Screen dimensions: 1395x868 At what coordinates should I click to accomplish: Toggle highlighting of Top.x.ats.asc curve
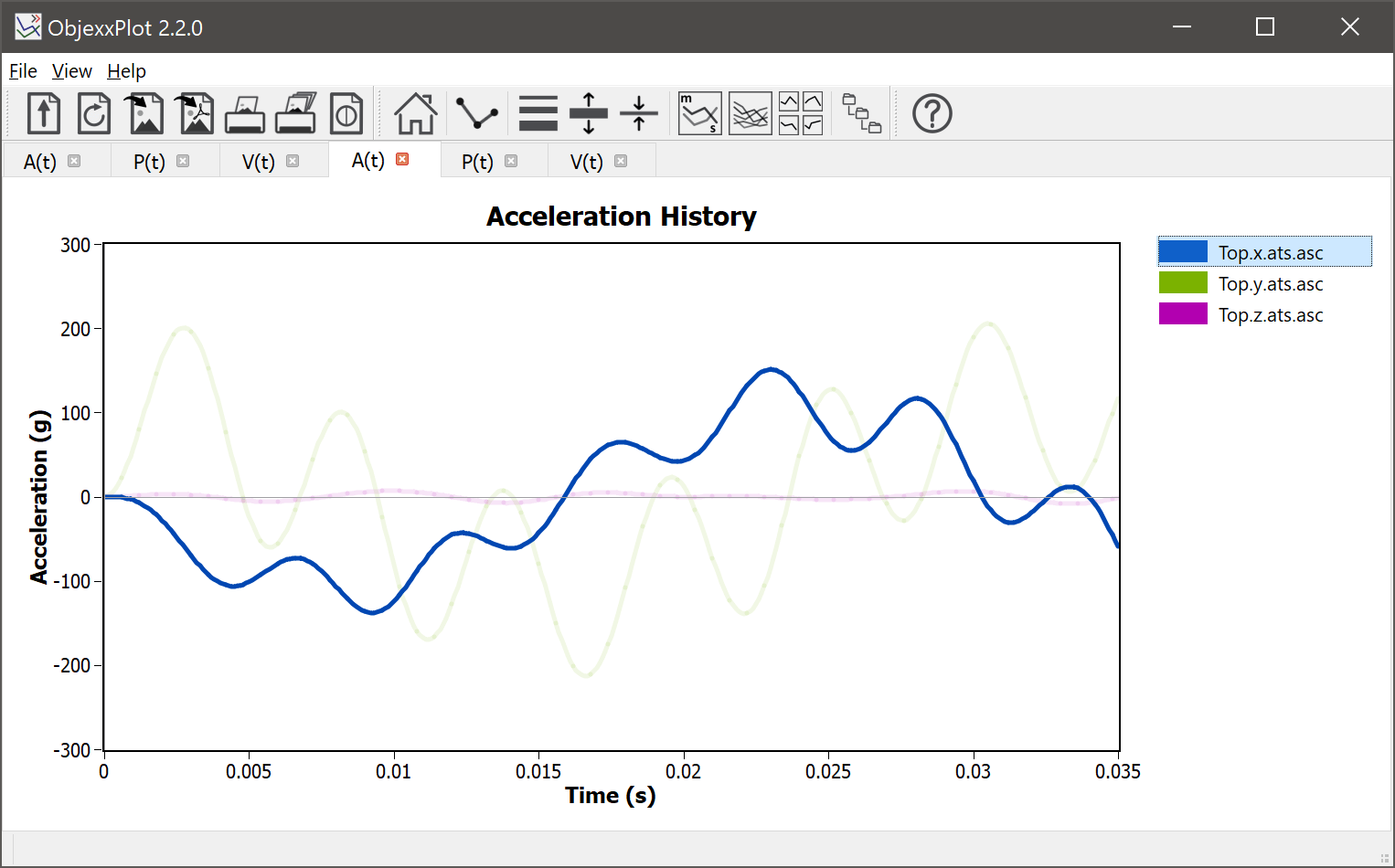[1270, 251]
